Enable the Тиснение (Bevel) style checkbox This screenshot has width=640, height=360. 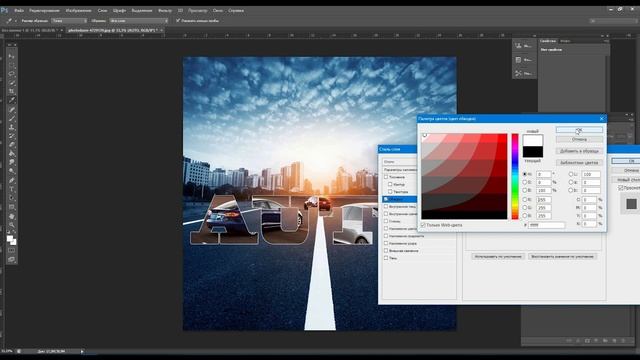point(386,177)
